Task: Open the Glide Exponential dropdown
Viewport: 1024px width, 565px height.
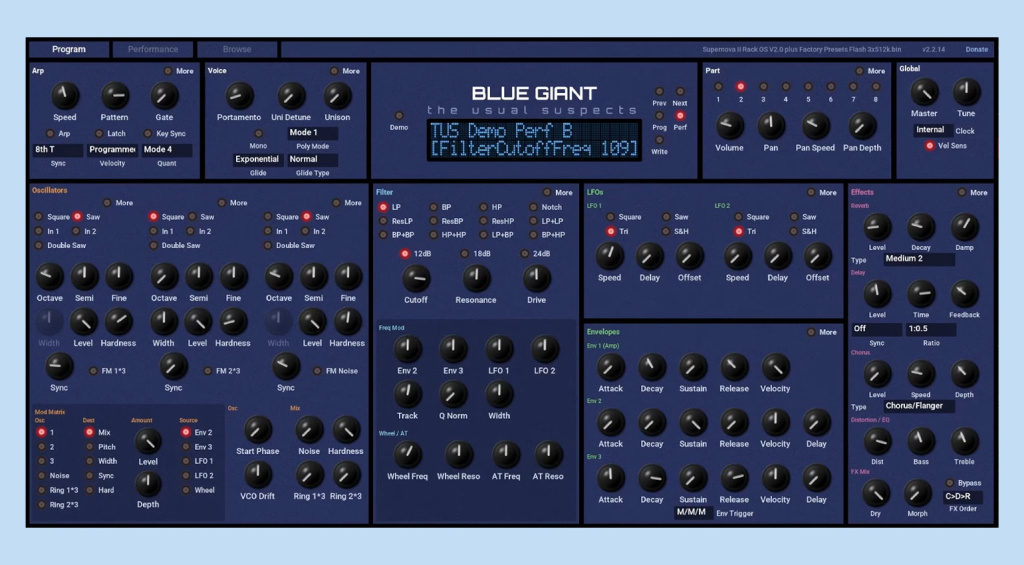Action: 257,159
